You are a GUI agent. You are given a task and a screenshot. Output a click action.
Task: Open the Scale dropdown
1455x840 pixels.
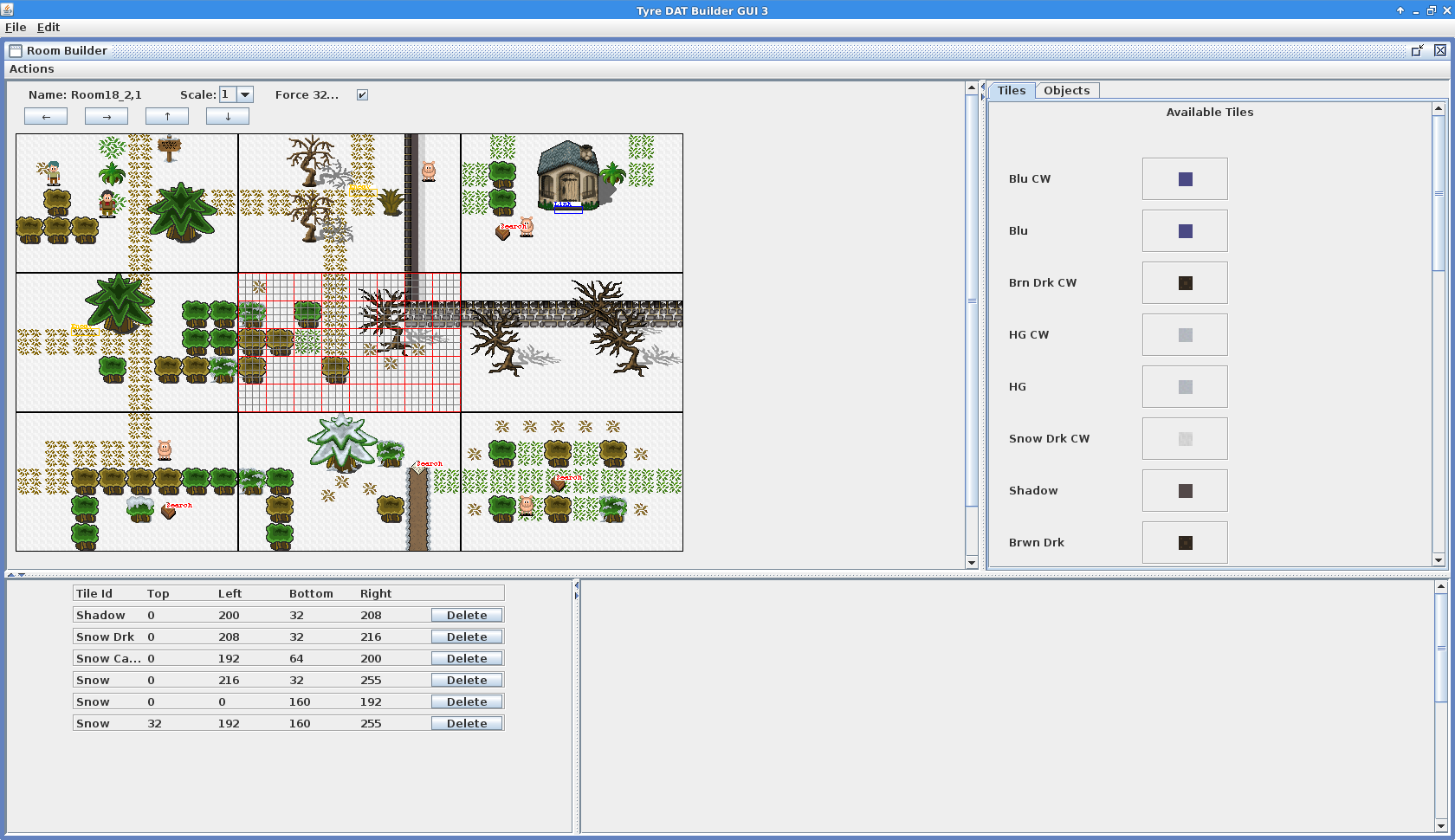(245, 94)
